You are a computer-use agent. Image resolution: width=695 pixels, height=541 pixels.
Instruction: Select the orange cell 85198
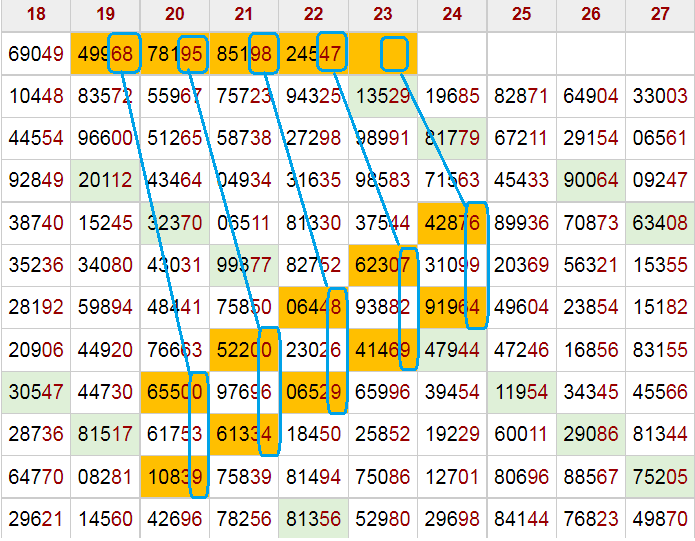[244, 53]
